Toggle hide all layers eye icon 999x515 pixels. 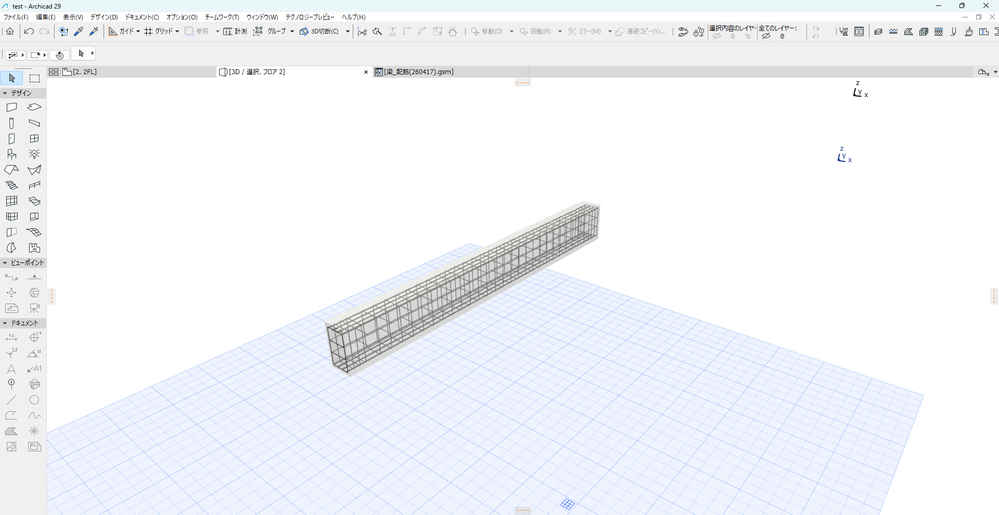click(x=766, y=36)
